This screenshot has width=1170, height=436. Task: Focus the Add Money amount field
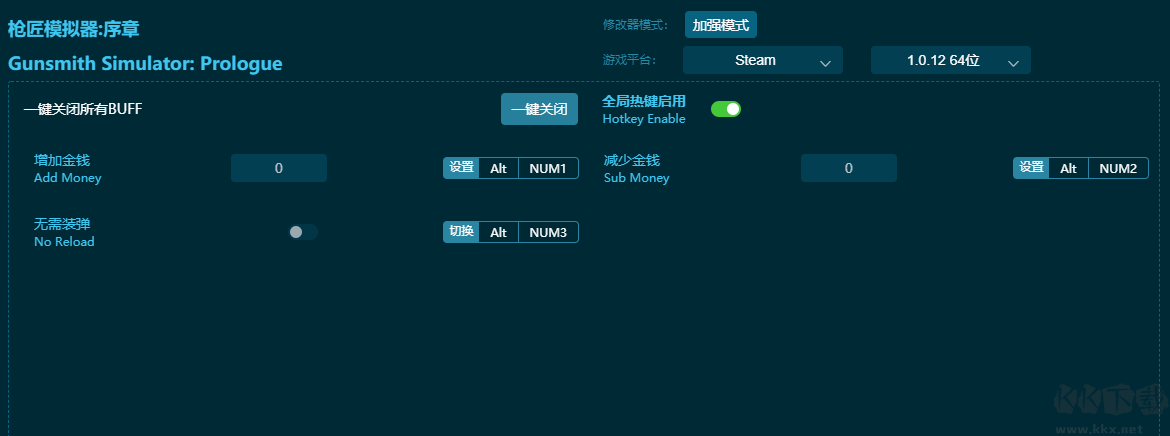click(279, 168)
